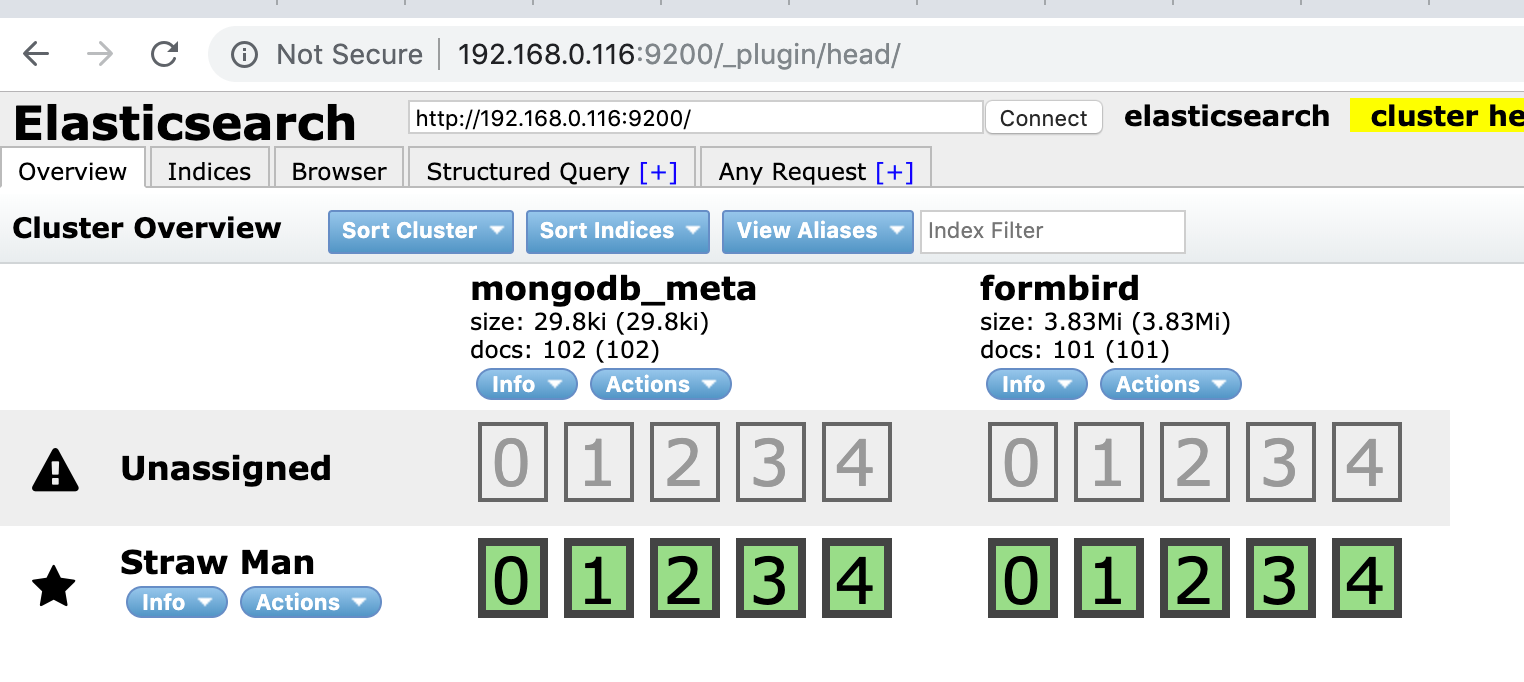Open mongodb_meta Actions dropdown
Image resolution: width=1524 pixels, height=682 pixels.
click(661, 384)
